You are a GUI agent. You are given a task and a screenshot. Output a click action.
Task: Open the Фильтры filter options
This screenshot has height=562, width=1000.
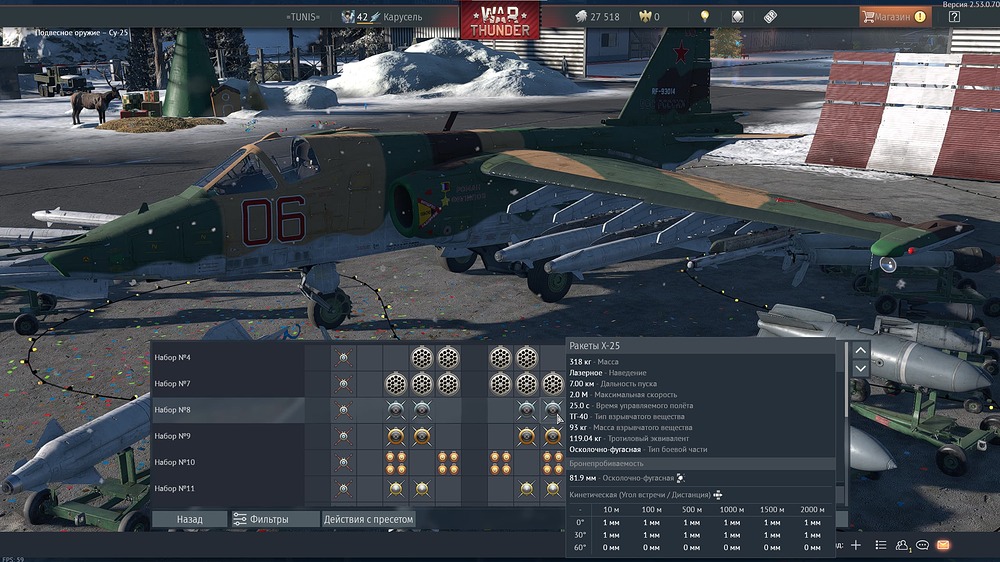pos(262,519)
